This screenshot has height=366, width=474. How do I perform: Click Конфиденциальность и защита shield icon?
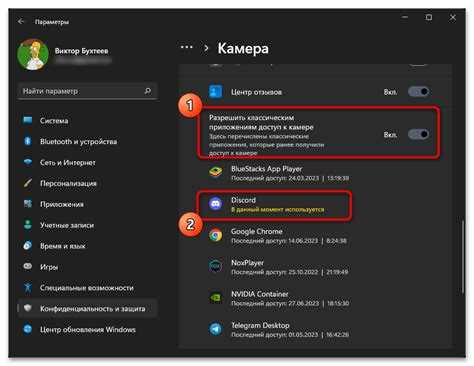(x=28, y=308)
